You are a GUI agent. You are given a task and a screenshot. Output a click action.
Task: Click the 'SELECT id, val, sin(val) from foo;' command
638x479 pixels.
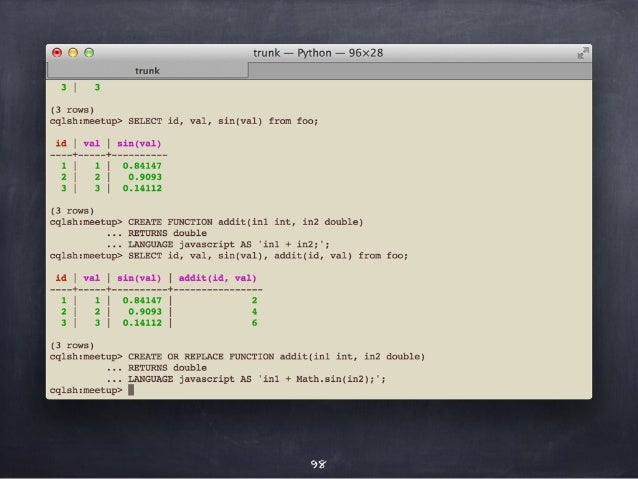click(x=223, y=121)
